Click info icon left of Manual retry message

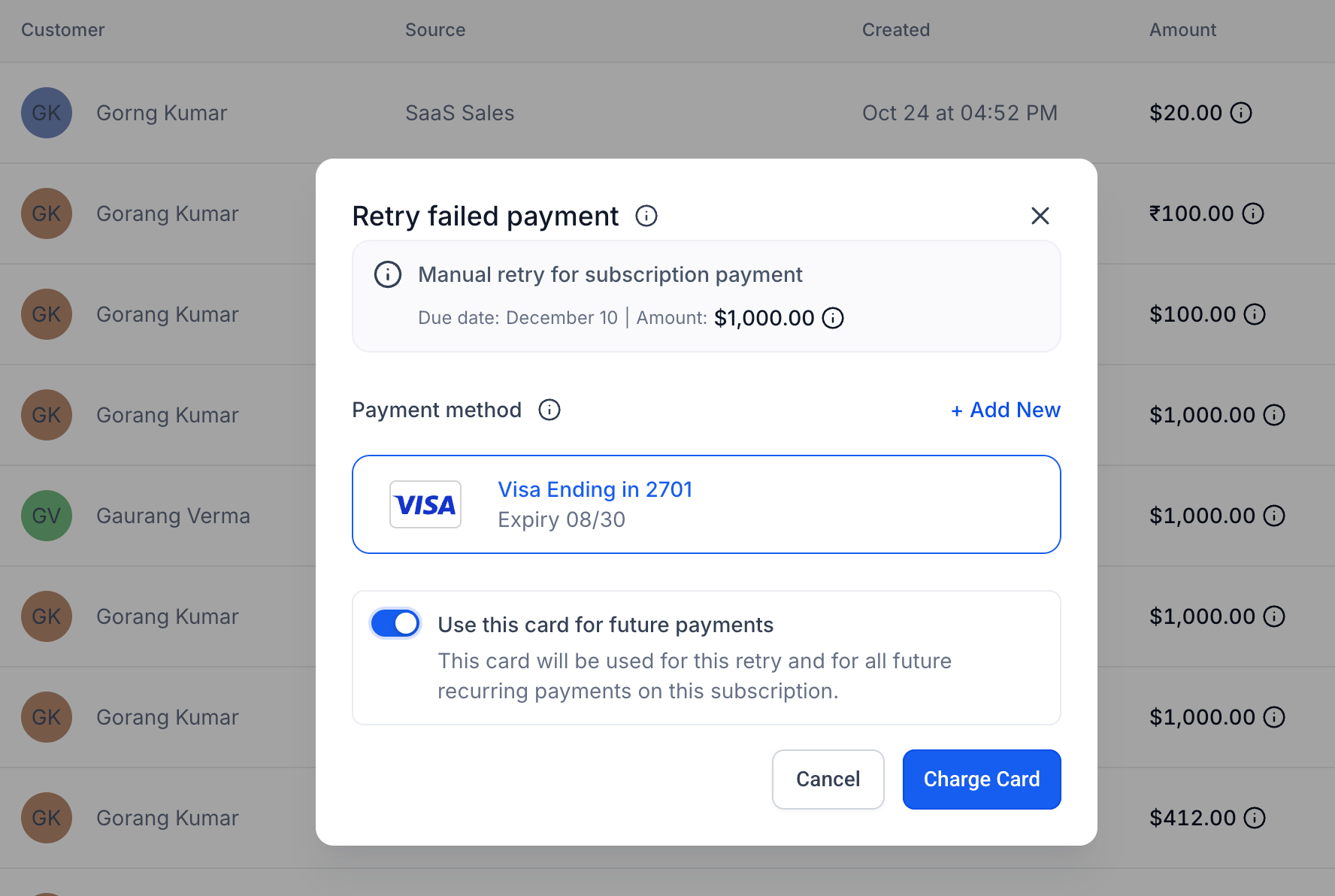(x=388, y=275)
